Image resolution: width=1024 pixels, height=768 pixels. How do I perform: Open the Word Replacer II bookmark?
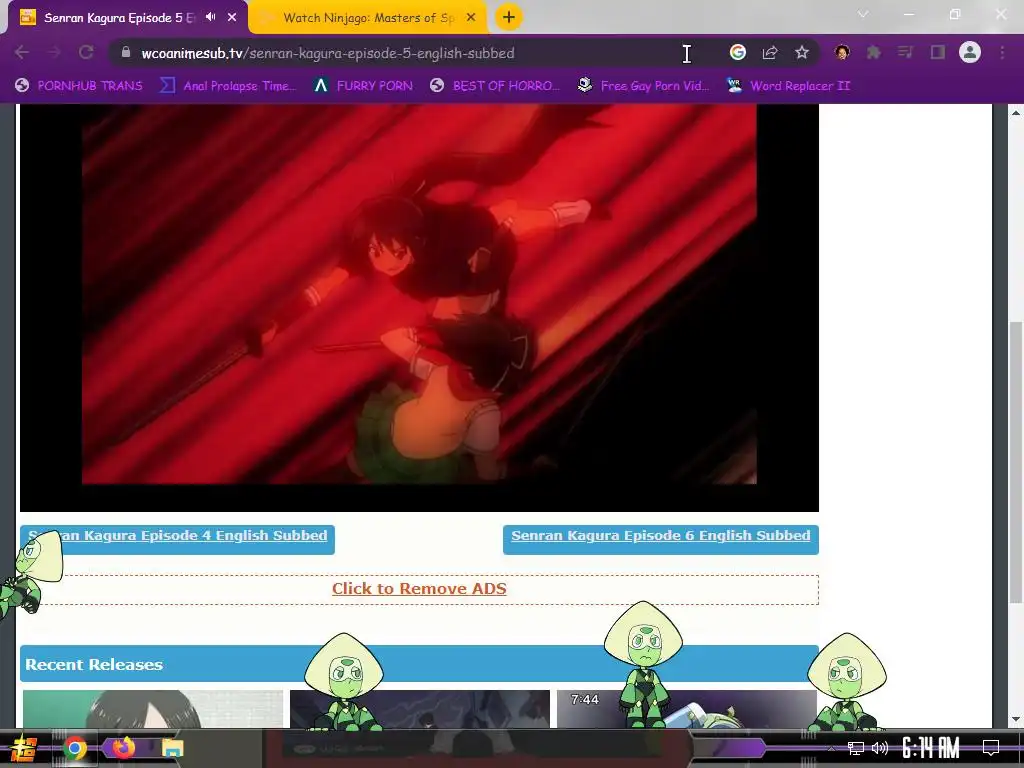(x=788, y=86)
